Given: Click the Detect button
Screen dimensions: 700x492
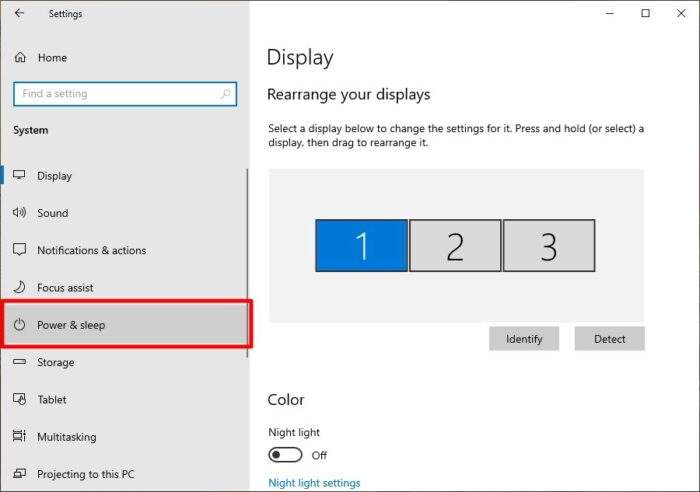Looking at the screenshot, I should (x=609, y=338).
